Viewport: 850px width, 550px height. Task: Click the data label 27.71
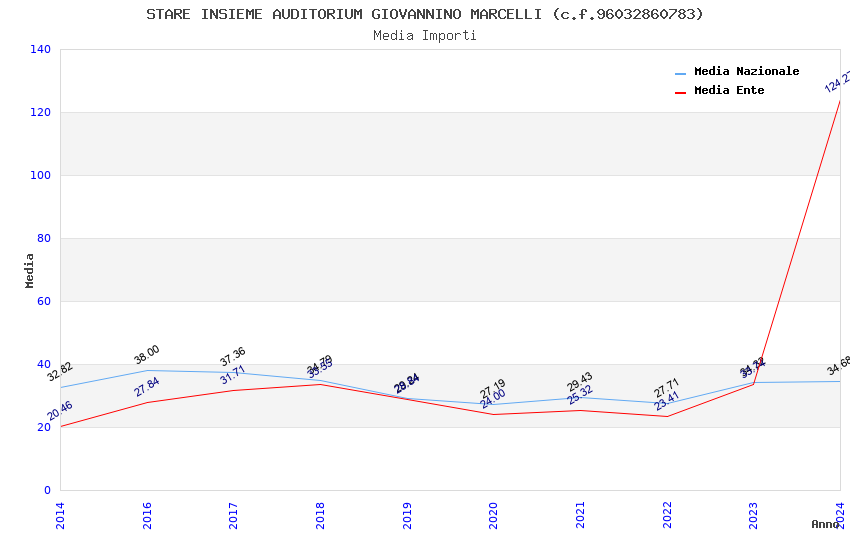[x=666, y=388]
